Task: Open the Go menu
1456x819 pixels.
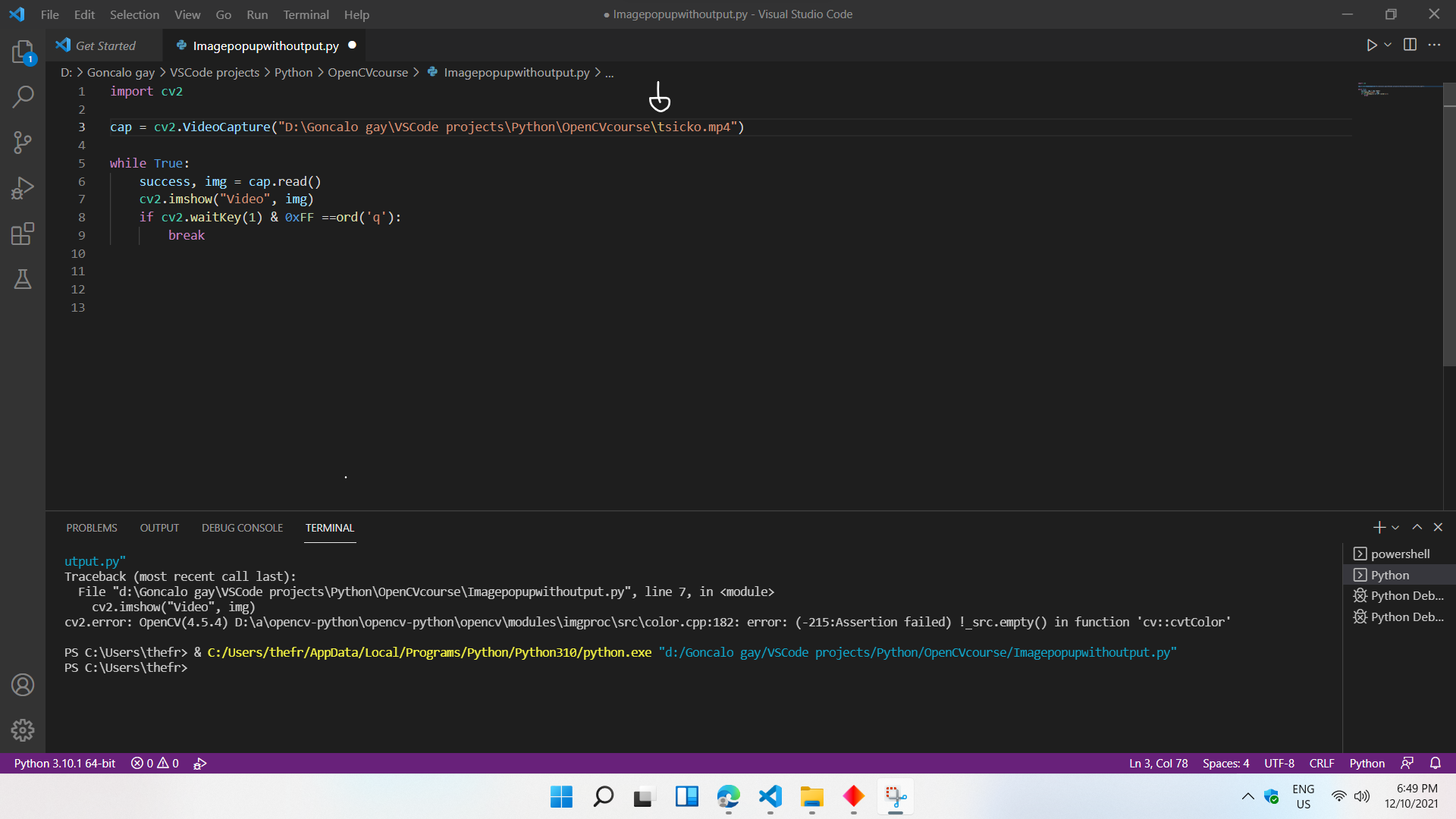Action: coord(223,14)
